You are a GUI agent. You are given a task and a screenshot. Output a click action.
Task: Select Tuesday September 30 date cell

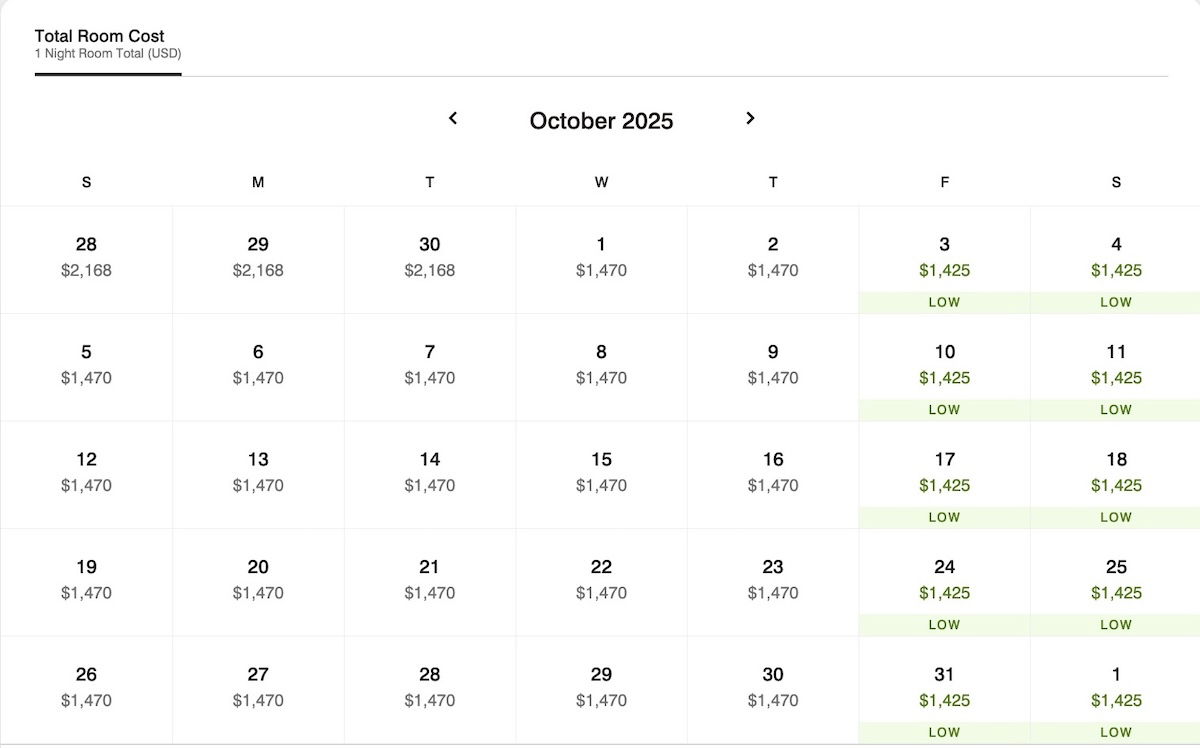[x=430, y=260]
